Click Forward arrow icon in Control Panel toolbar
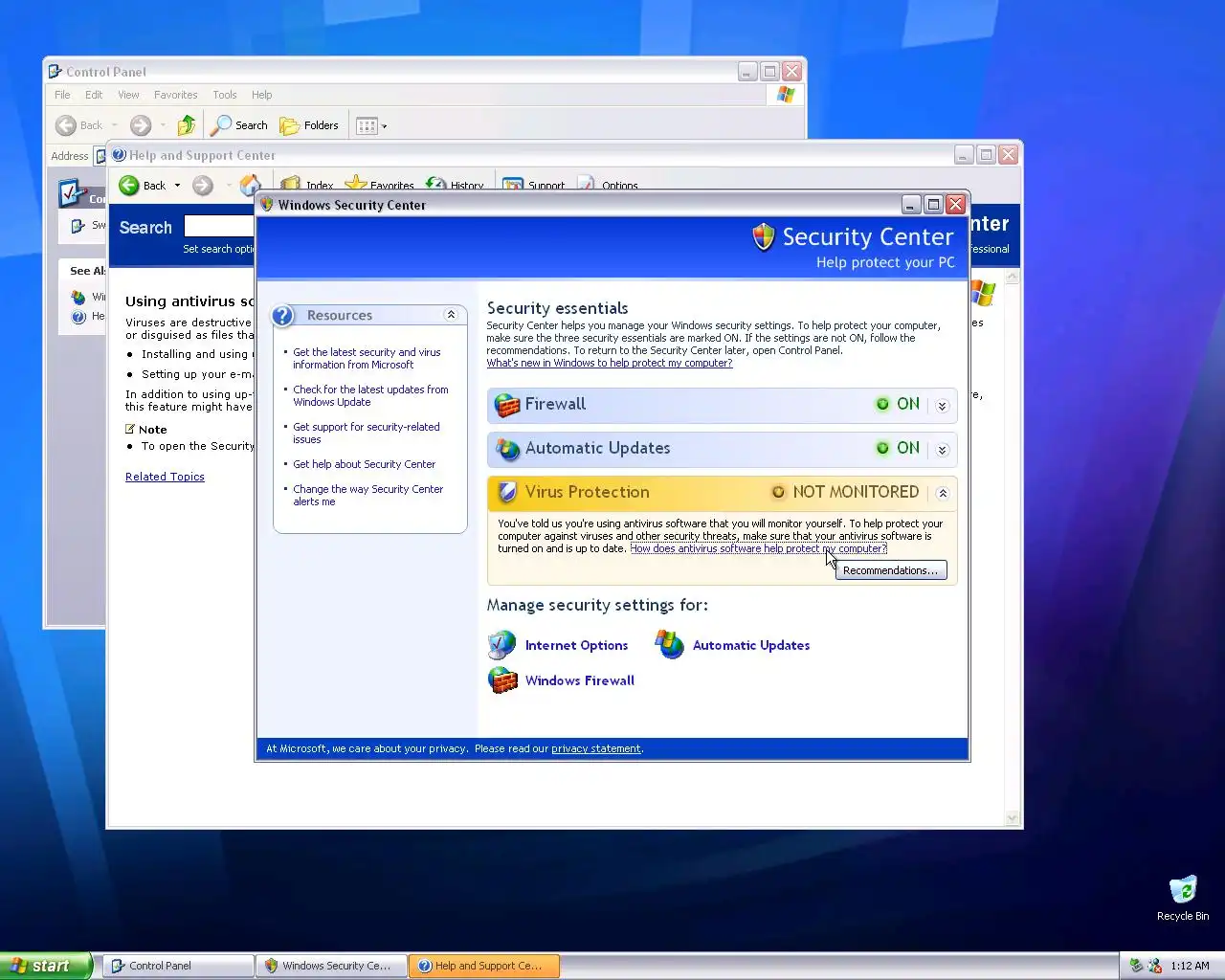 click(x=141, y=125)
